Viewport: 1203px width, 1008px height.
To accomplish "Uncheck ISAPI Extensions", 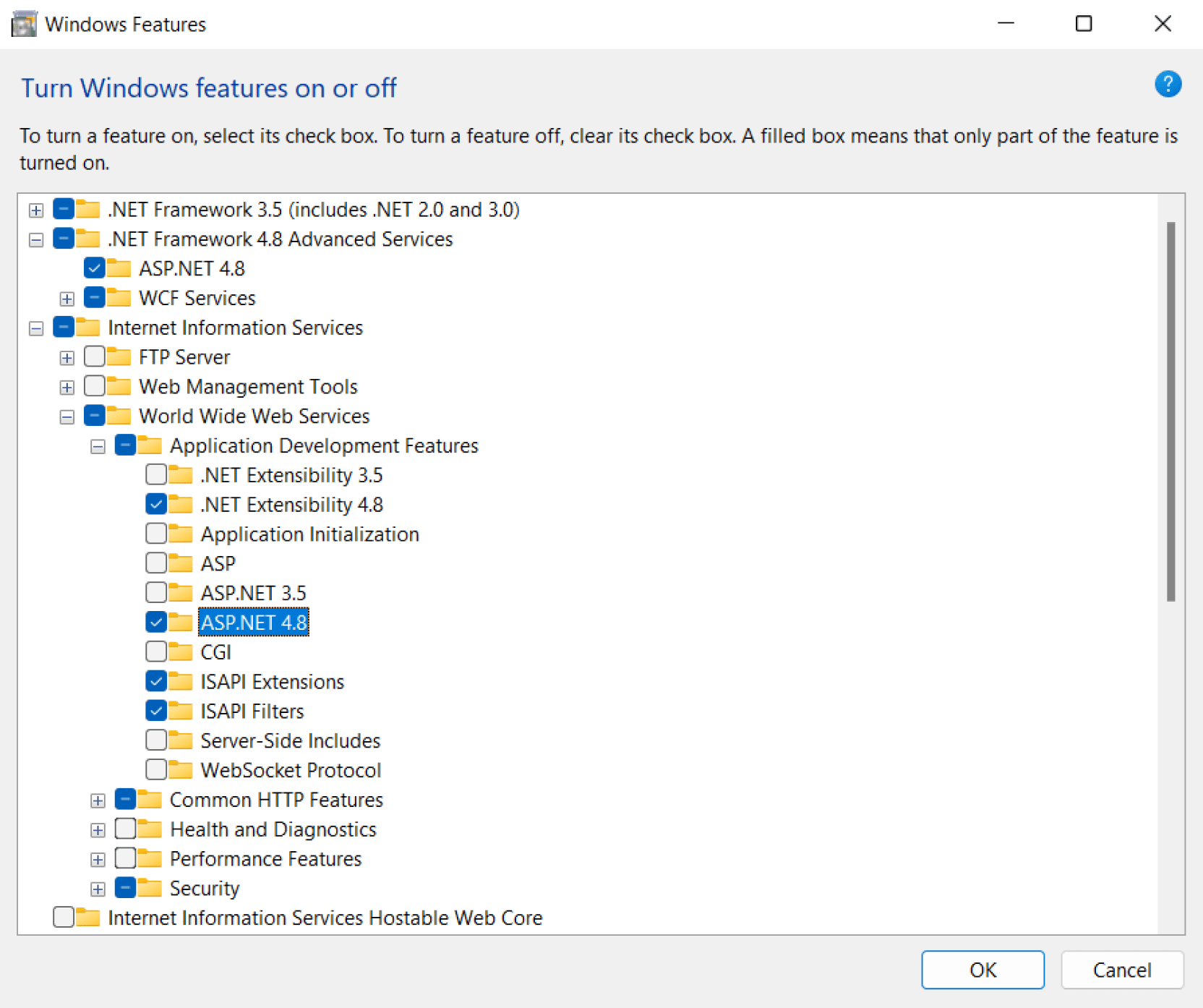I will pyautogui.click(x=156, y=681).
